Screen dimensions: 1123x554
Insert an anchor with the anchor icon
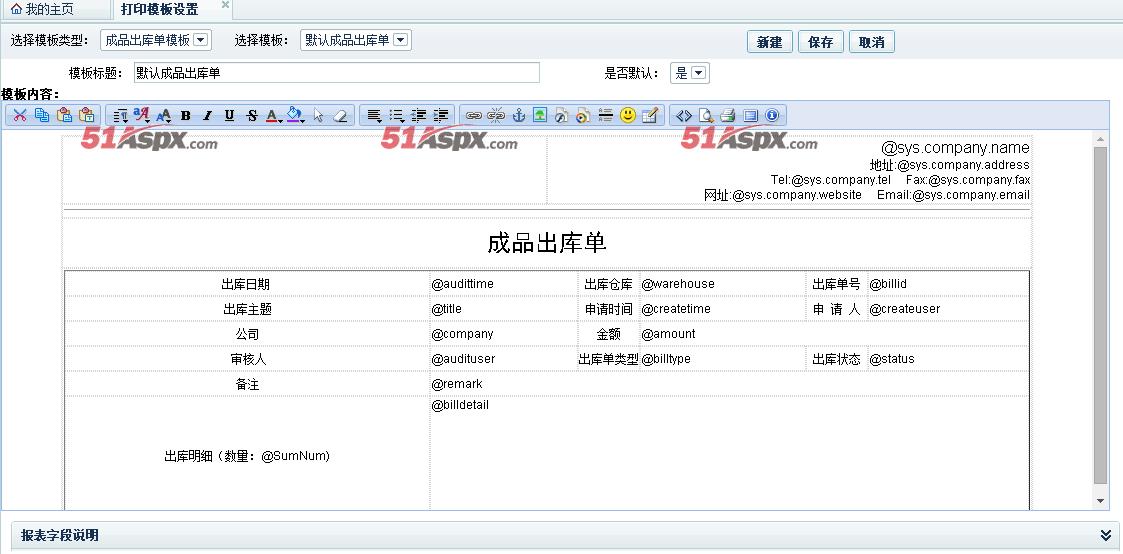coord(518,115)
